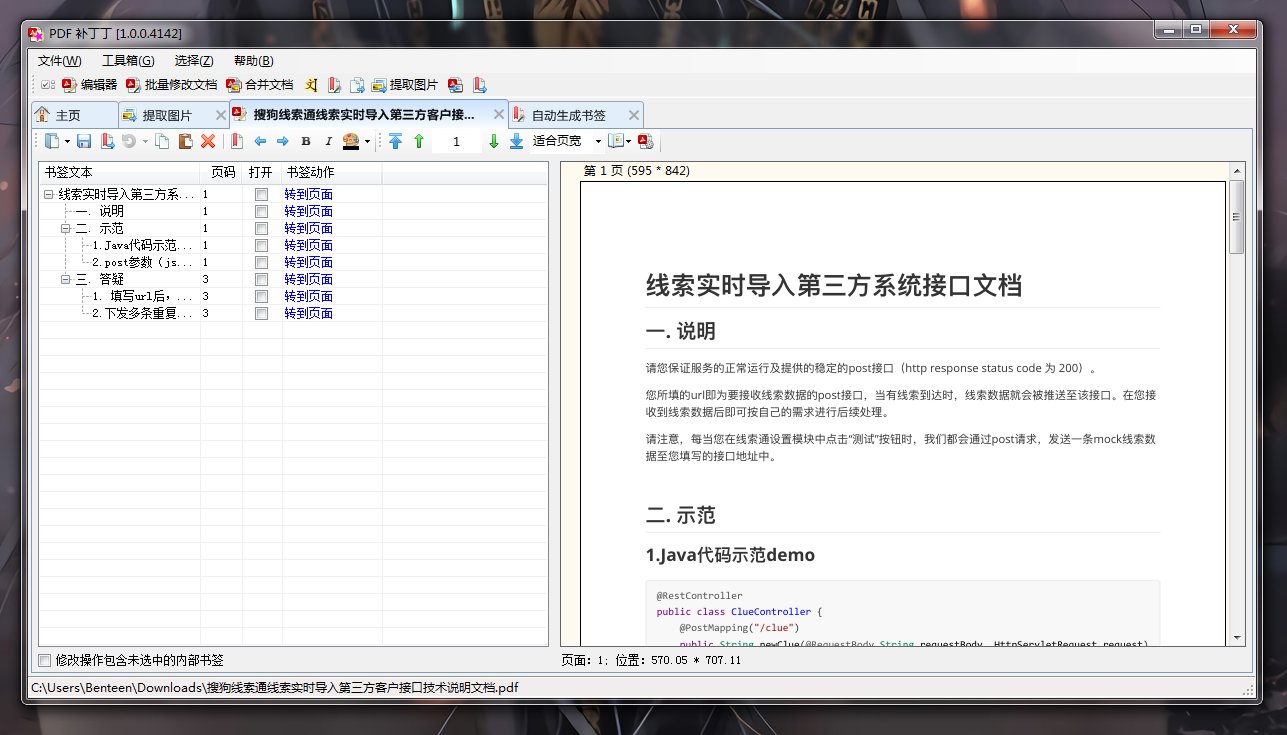Toggle bold bookmark style B
The height and width of the screenshot is (735, 1287).
click(x=306, y=142)
